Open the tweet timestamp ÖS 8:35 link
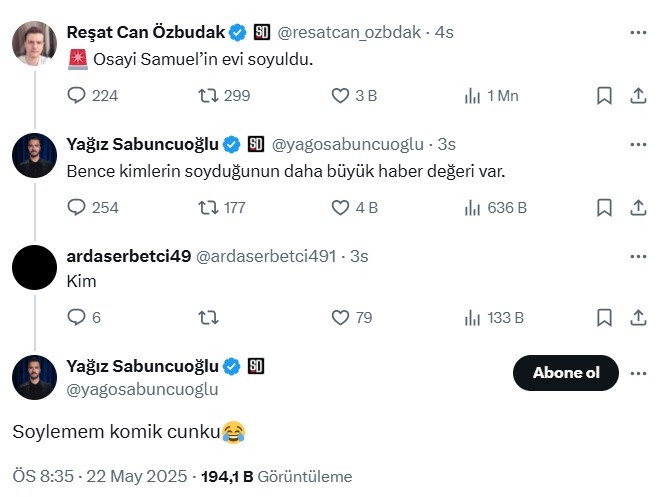The image size is (662, 497). 44,476
